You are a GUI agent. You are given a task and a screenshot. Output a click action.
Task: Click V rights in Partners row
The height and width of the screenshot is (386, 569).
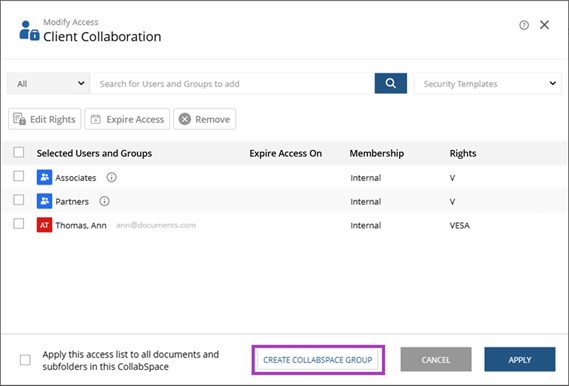[452, 202]
